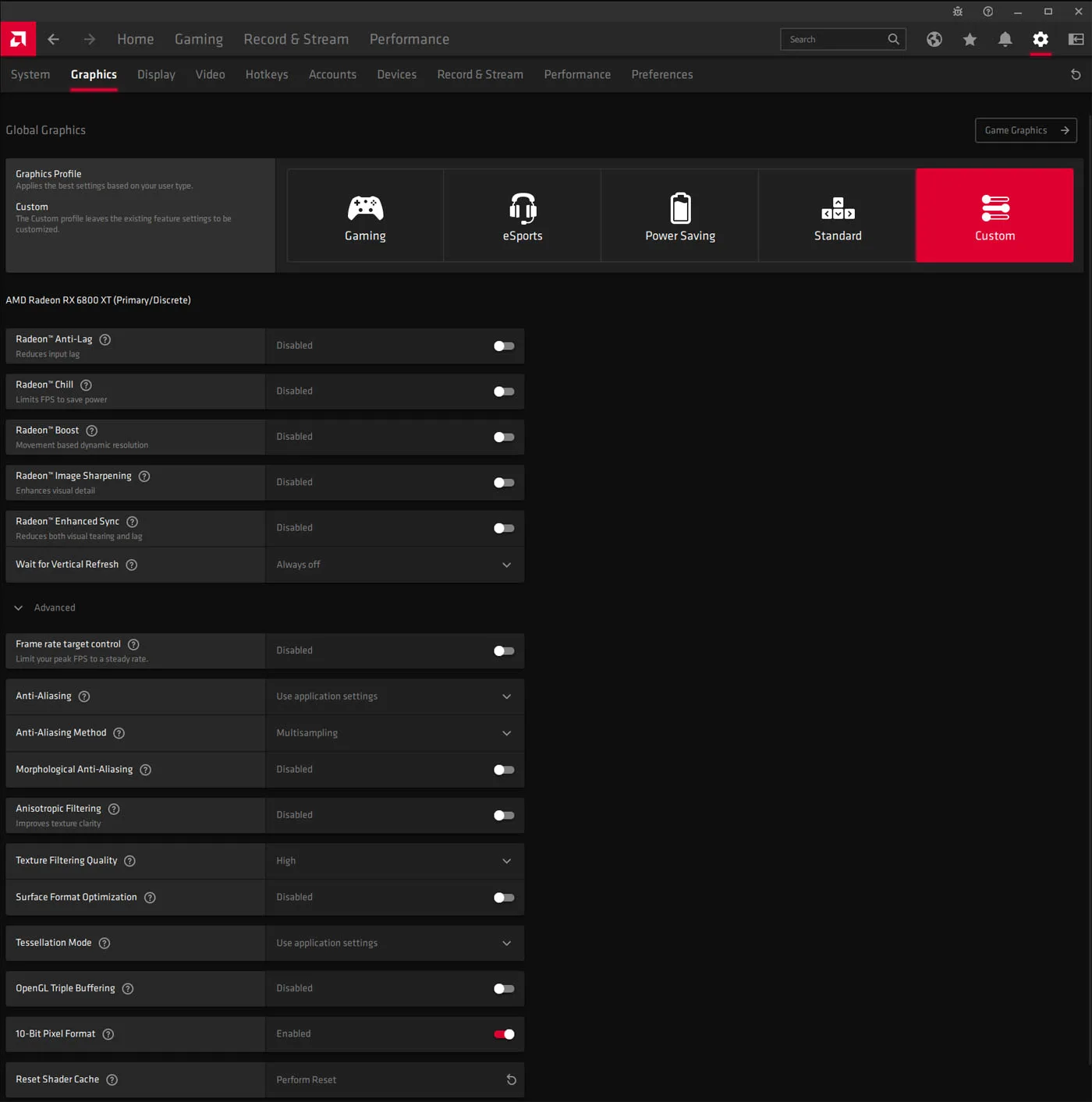Open the web browser globe icon

coord(934,39)
